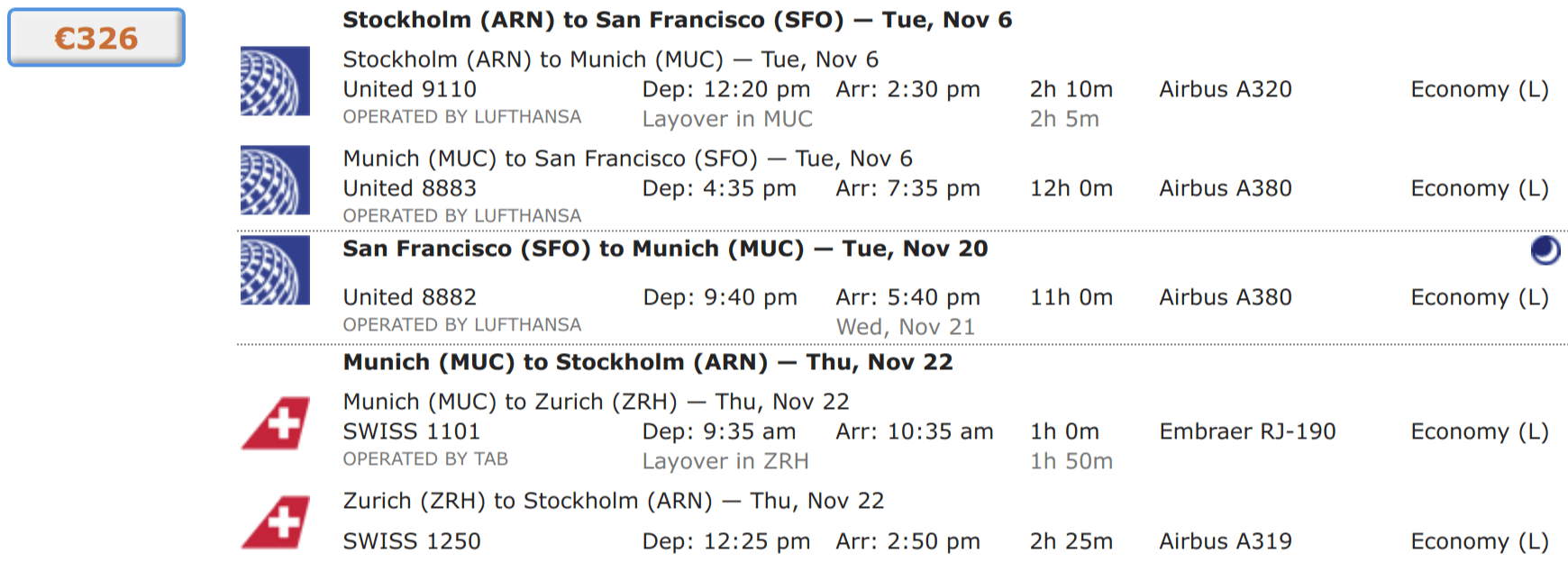Click the airline icon for the Zurich to Stockholm segment
The height and width of the screenshot is (562, 1568).
pyautogui.click(x=273, y=520)
